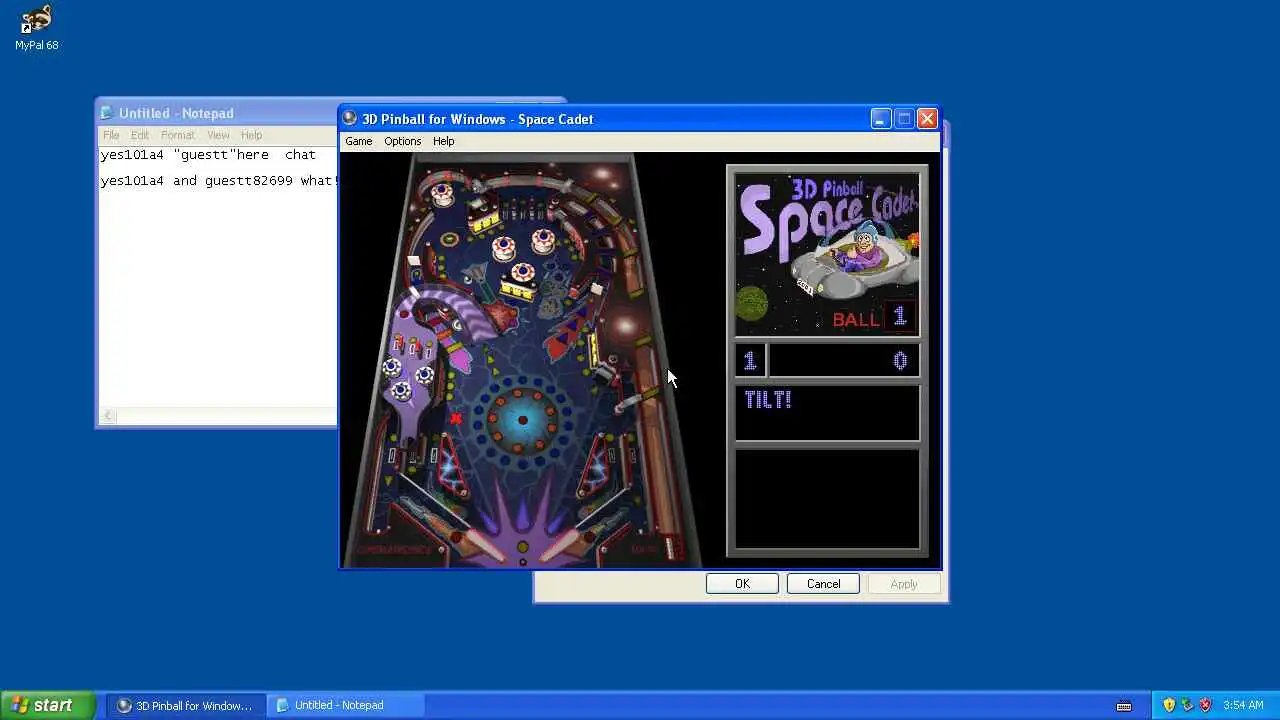Click the 3D Pinball Space Cadet logo image
This screenshot has height=720, width=1280.
point(827,255)
